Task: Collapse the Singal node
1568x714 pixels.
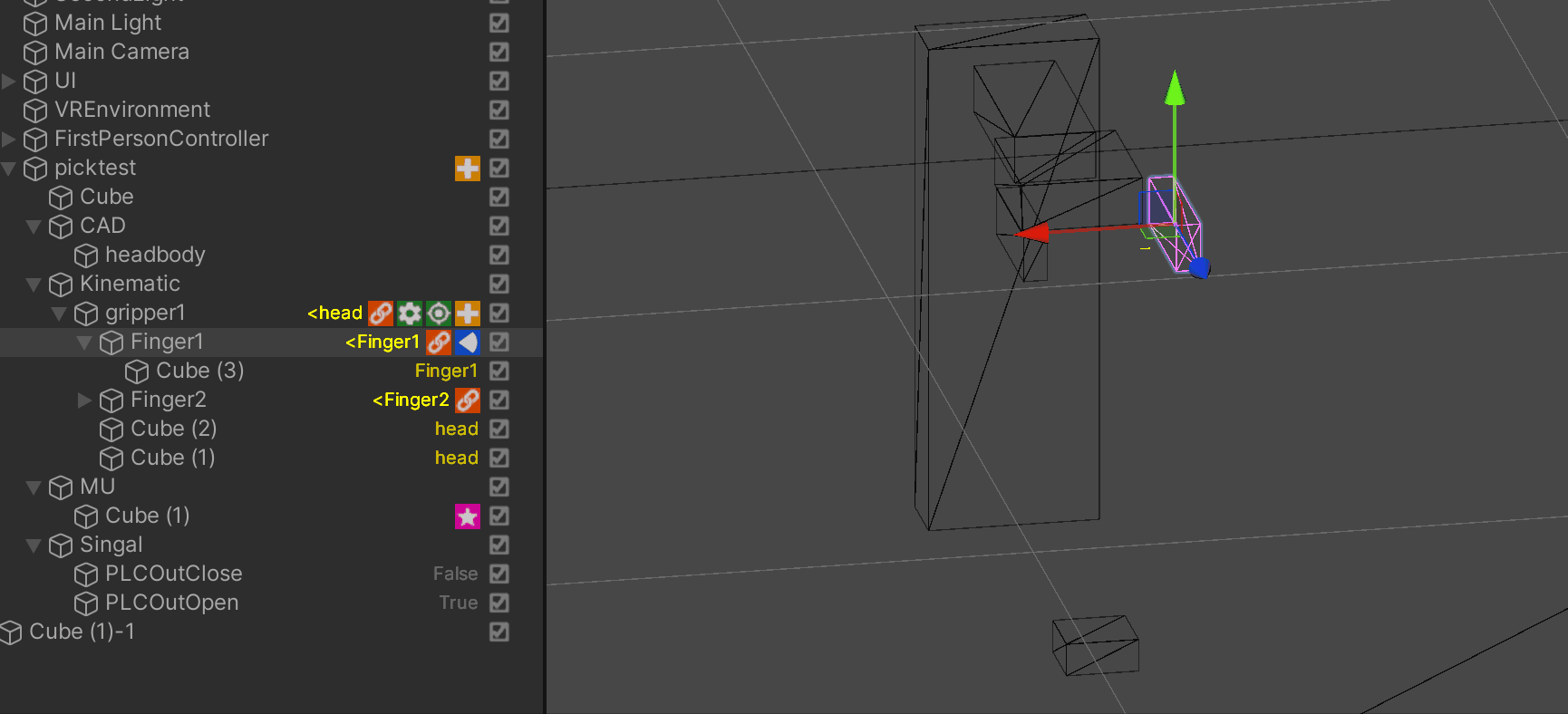Action: [34, 545]
